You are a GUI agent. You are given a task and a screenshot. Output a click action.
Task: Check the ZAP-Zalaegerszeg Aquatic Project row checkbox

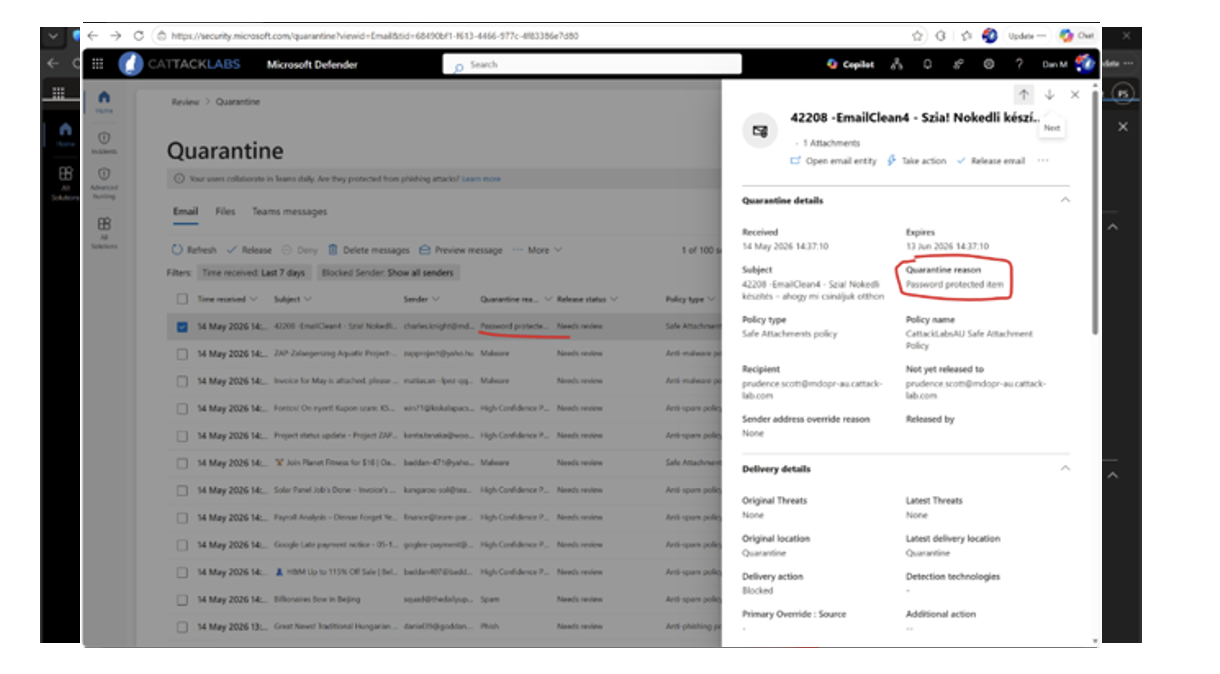pos(182,353)
